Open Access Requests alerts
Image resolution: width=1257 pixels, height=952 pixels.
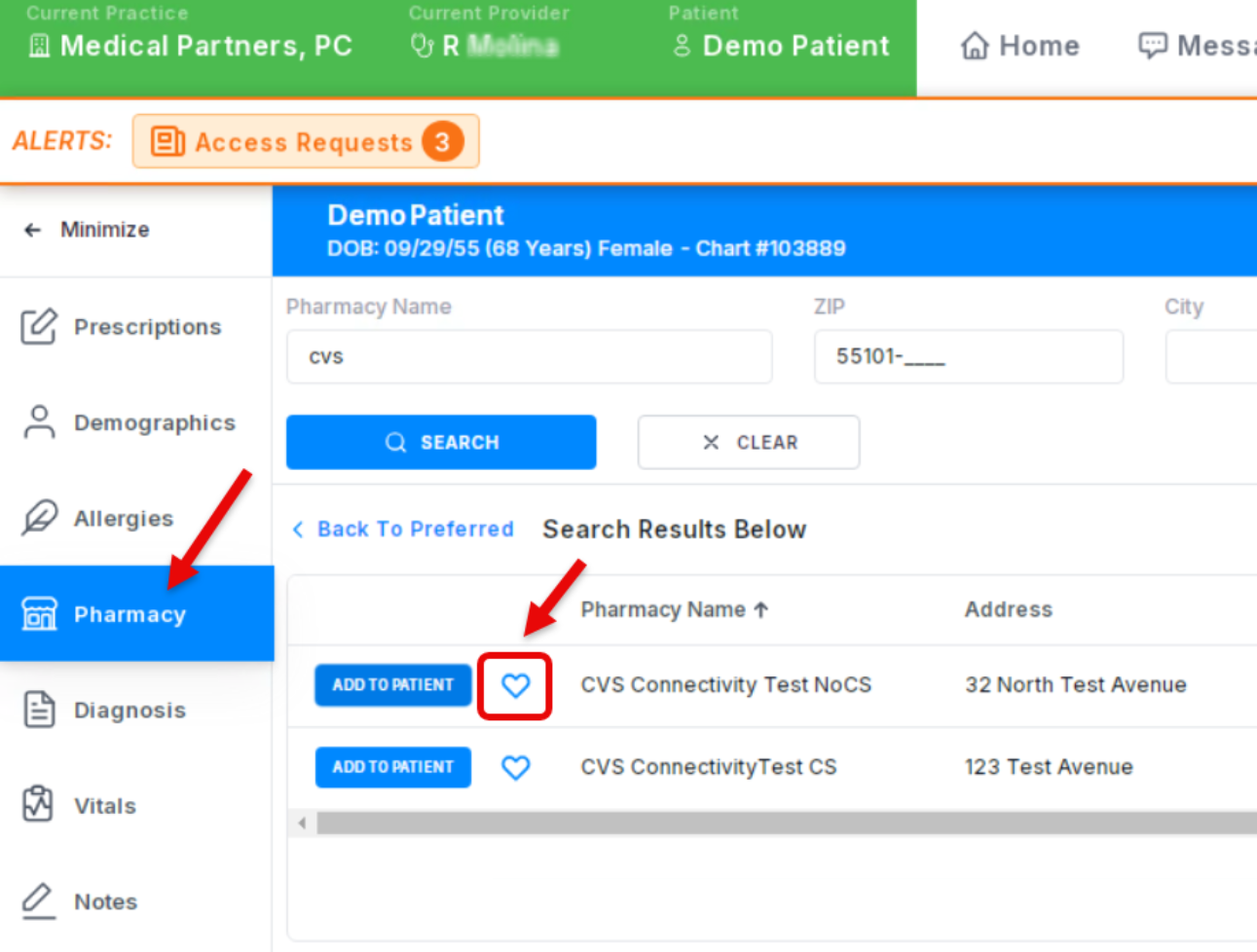(x=306, y=142)
